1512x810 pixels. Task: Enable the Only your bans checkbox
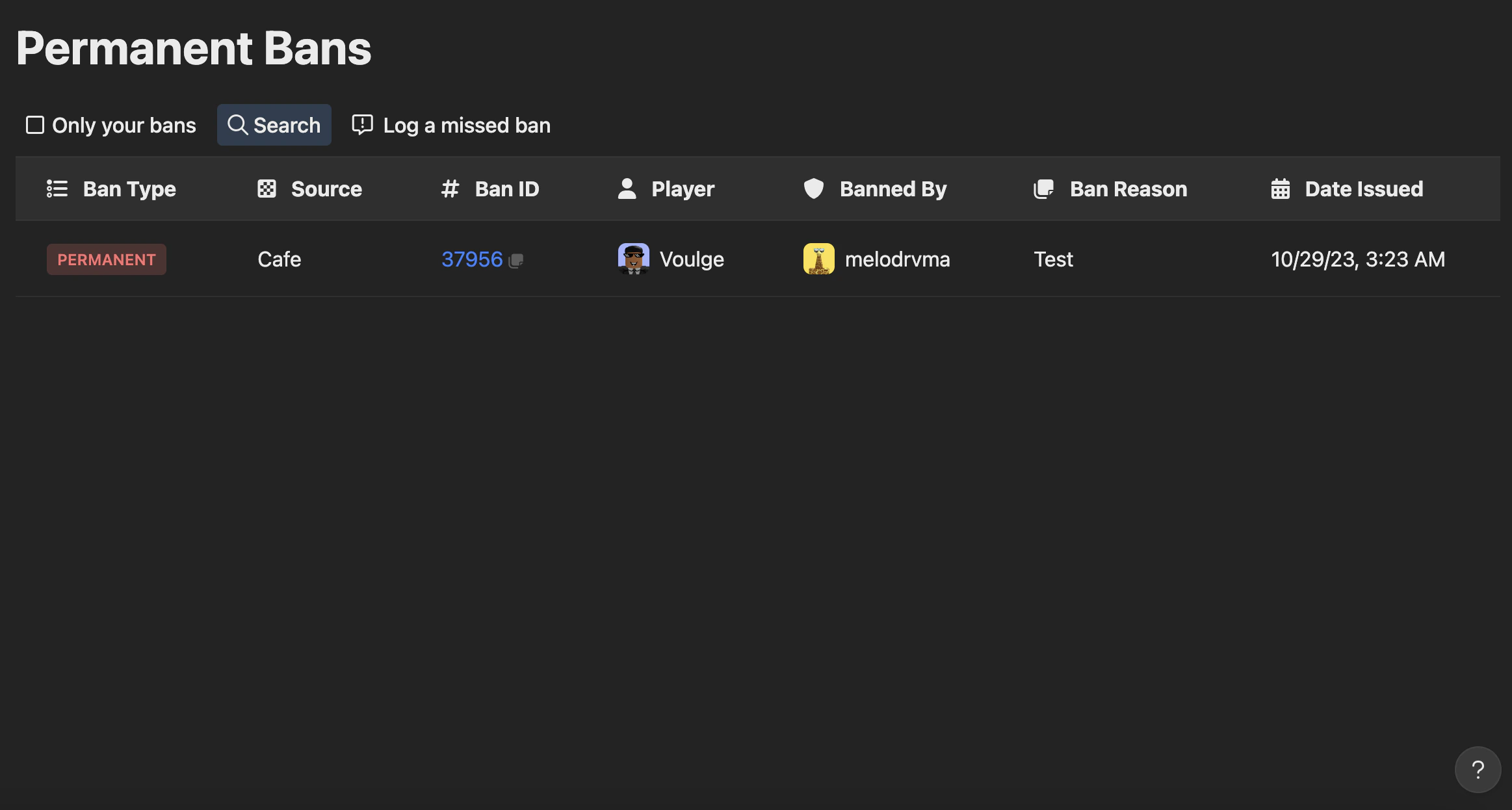35,125
